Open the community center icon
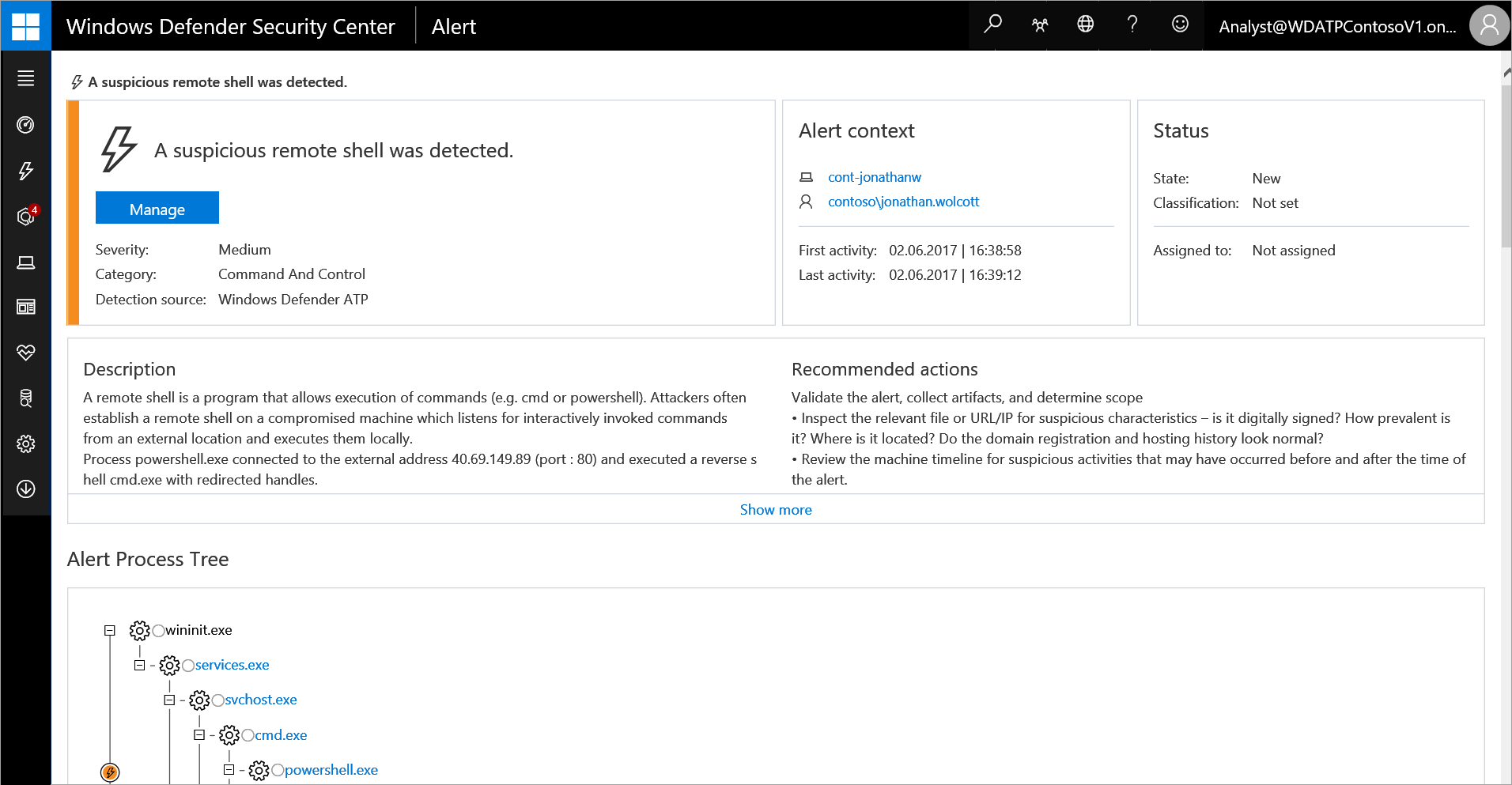Screen dimensions: 1512x785 1039,25
